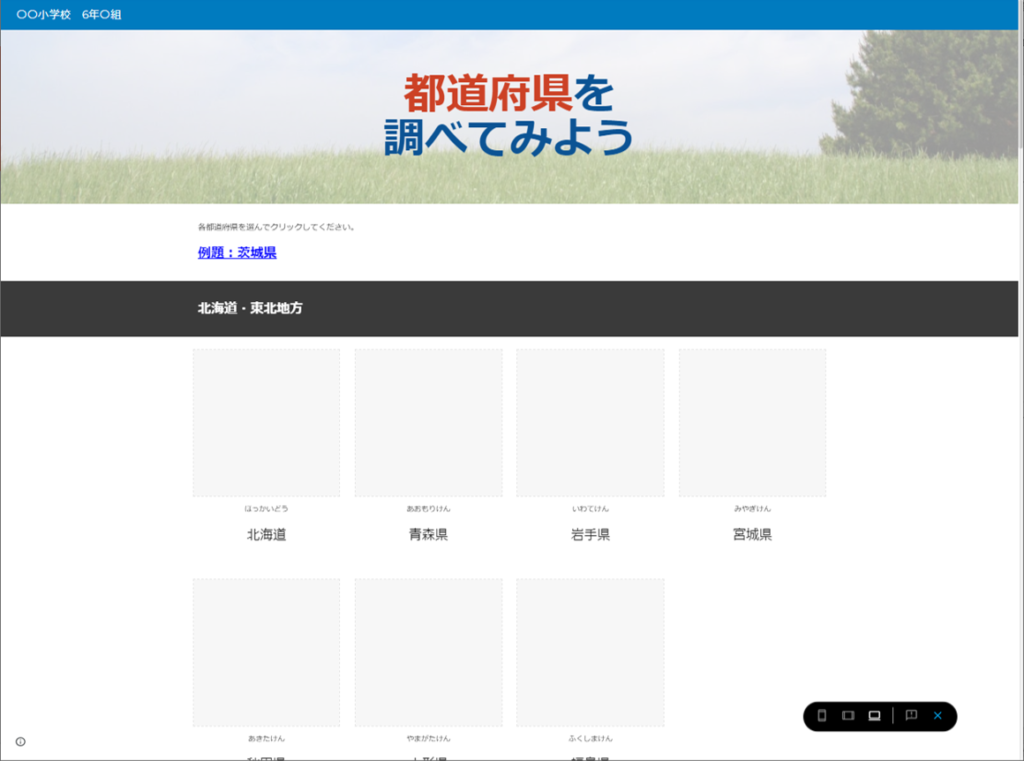The width and height of the screenshot is (1024, 761).
Task: Click the やまがたけん reading label
Action: (428, 738)
